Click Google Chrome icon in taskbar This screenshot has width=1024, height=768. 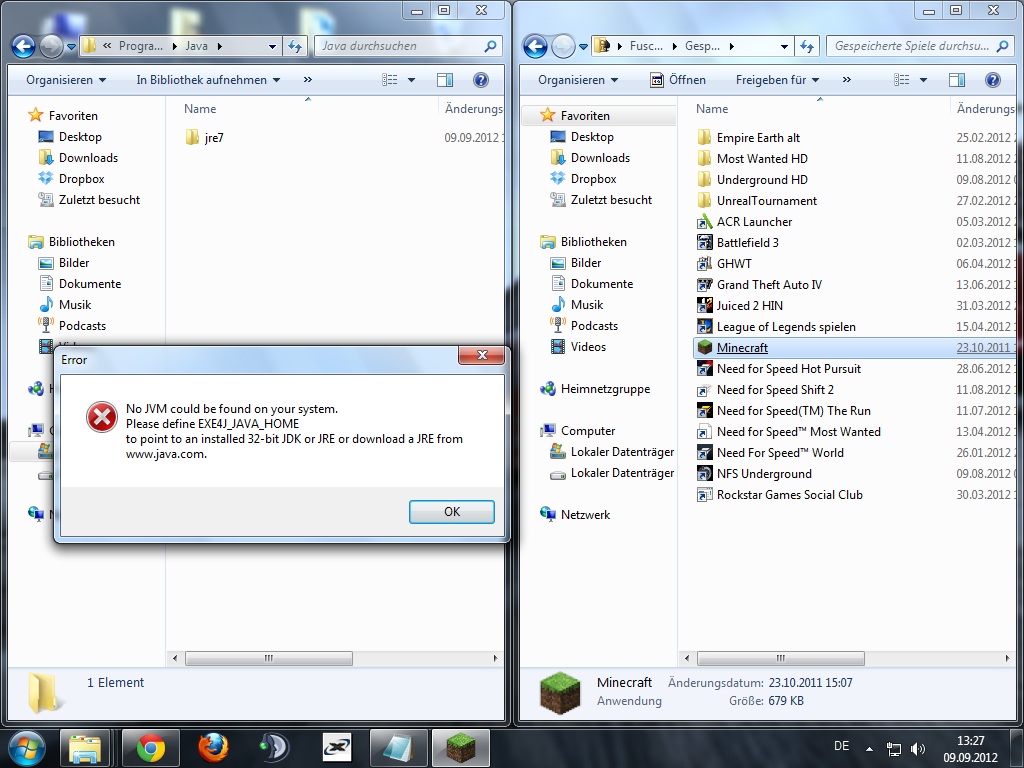(x=151, y=747)
